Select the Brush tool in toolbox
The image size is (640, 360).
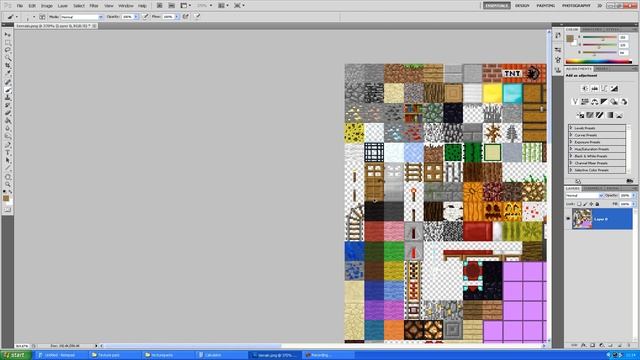point(7,90)
